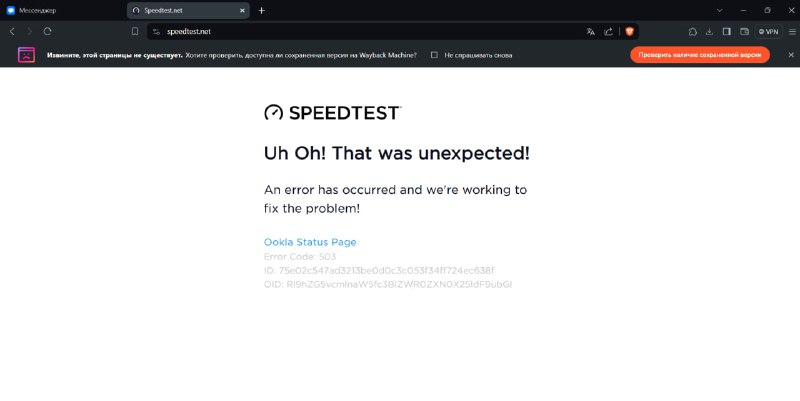The height and width of the screenshot is (401, 800).
Task: Open Brave Shields lion icon
Action: [630, 32]
